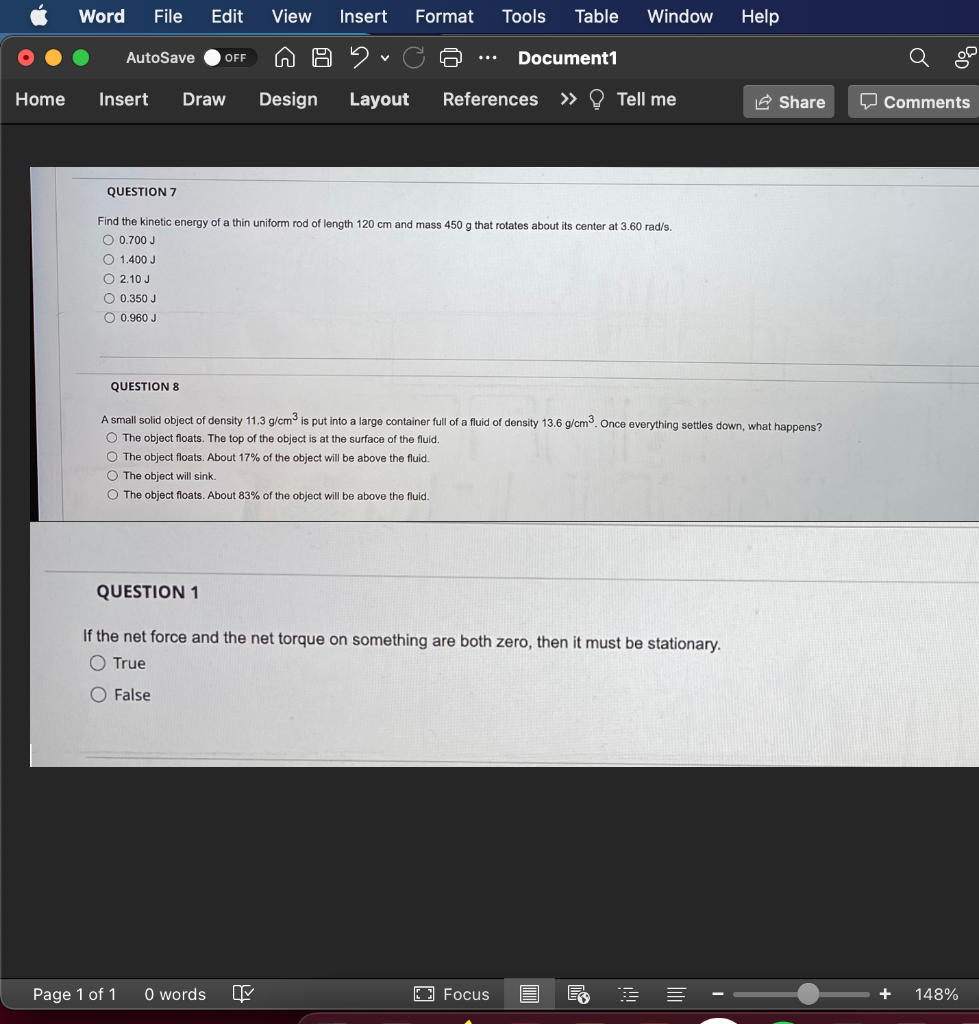Image resolution: width=979 pixels, height=1024 pixels.
Task: Switch to the Insert ribbon tab
Action: [x=123, y=99]
